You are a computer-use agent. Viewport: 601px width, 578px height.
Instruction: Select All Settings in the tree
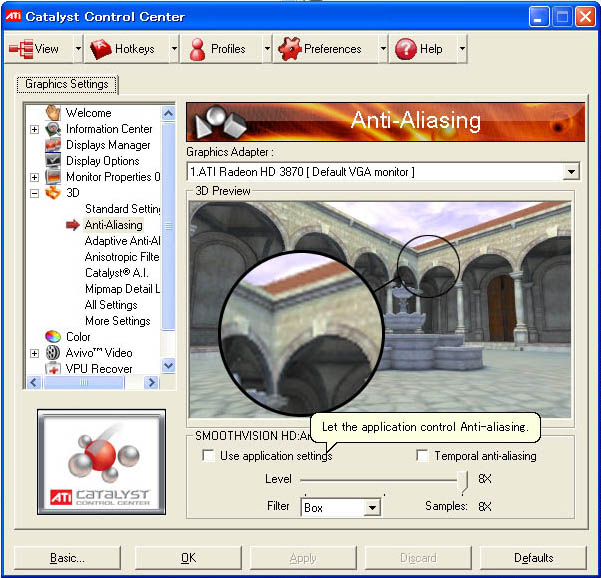click(111, 305)
